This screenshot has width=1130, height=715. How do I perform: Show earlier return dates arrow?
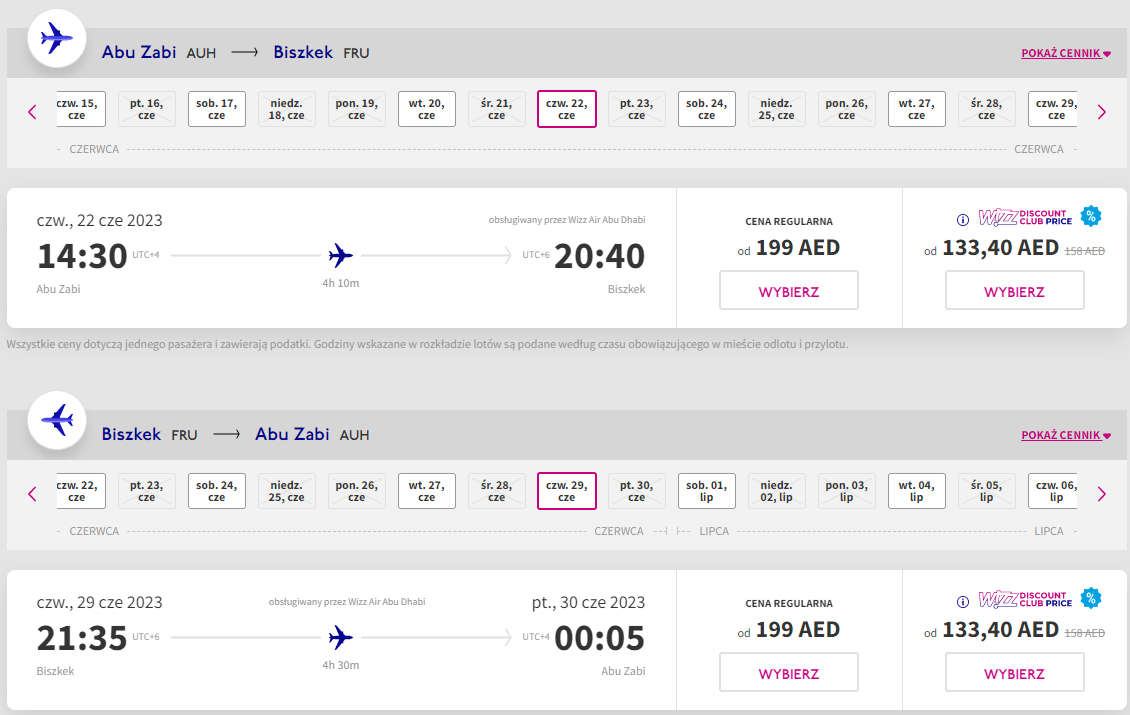[32, 494]
